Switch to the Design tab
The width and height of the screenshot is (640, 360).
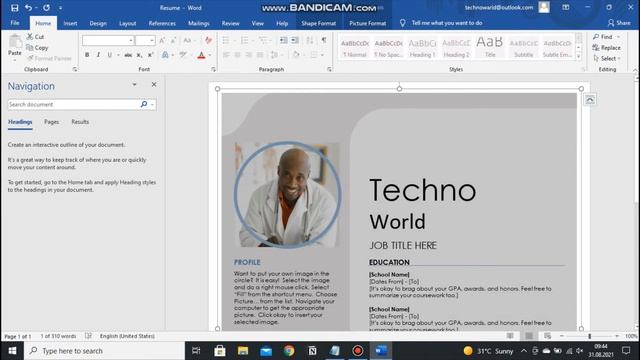coord(98,23)
